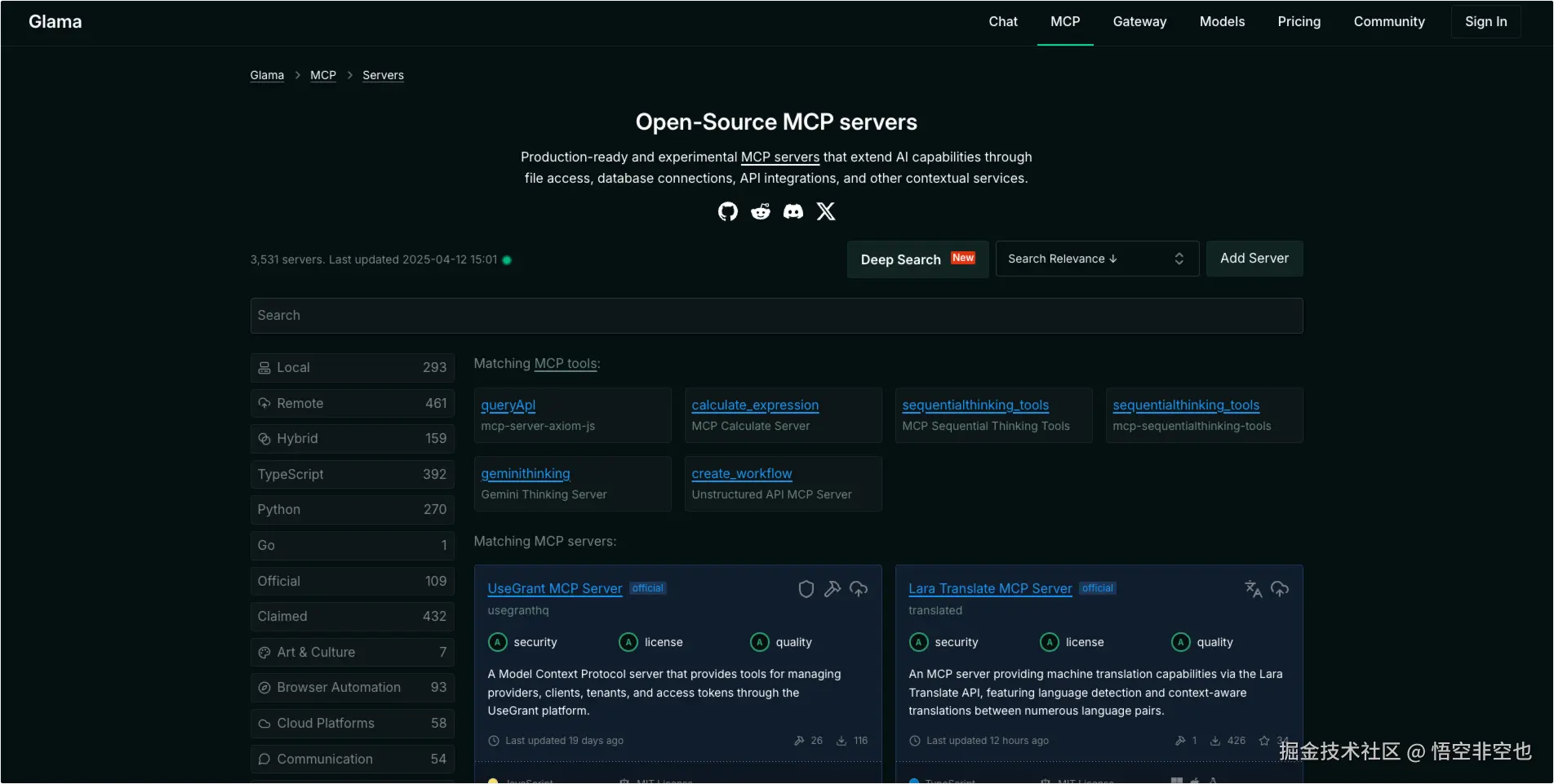Open the Pricing nav item
The width and height of the screenshot is (1554, 784).
pos(1299,22)
